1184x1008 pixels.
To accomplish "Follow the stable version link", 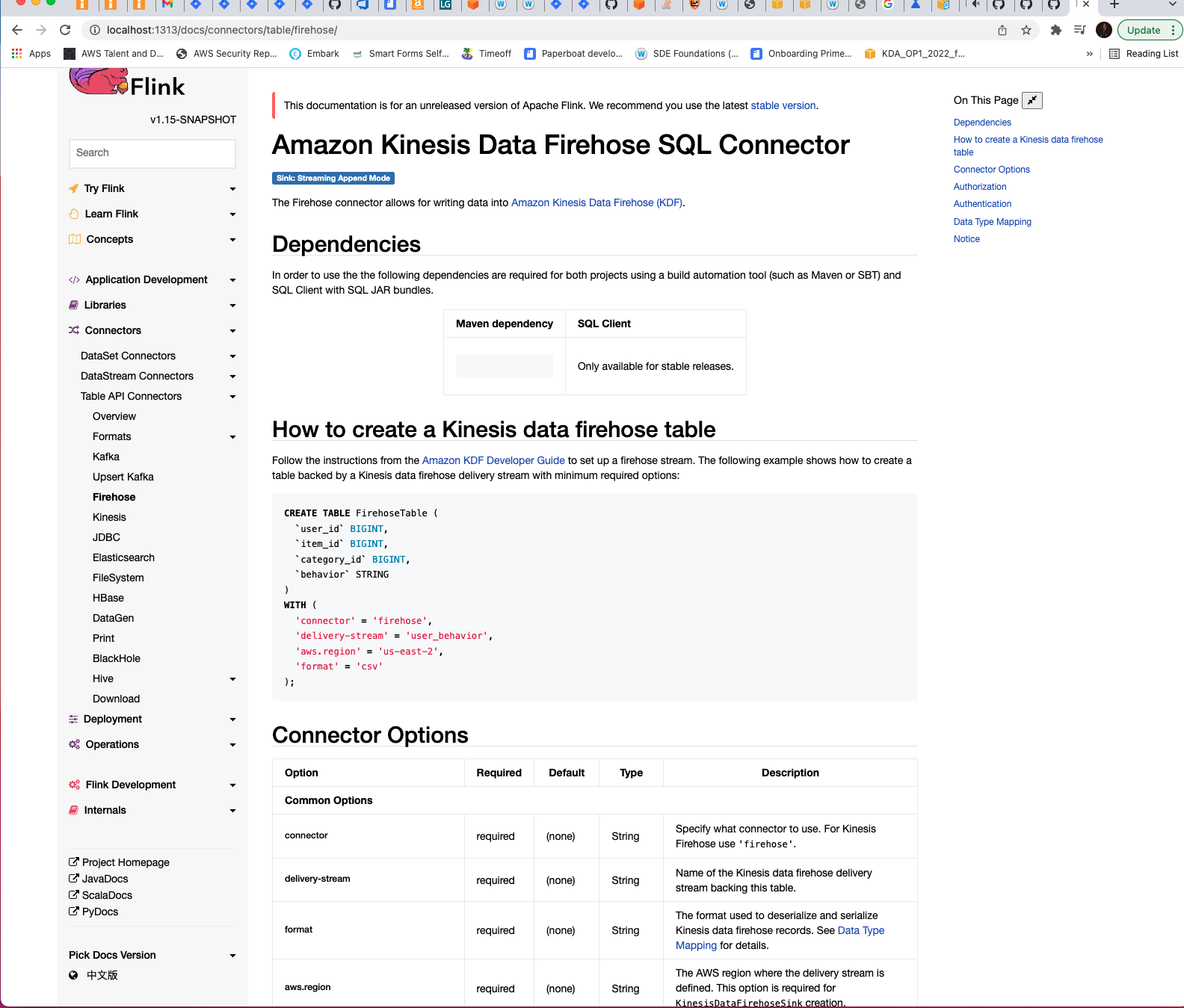I will tap(783, 105).
